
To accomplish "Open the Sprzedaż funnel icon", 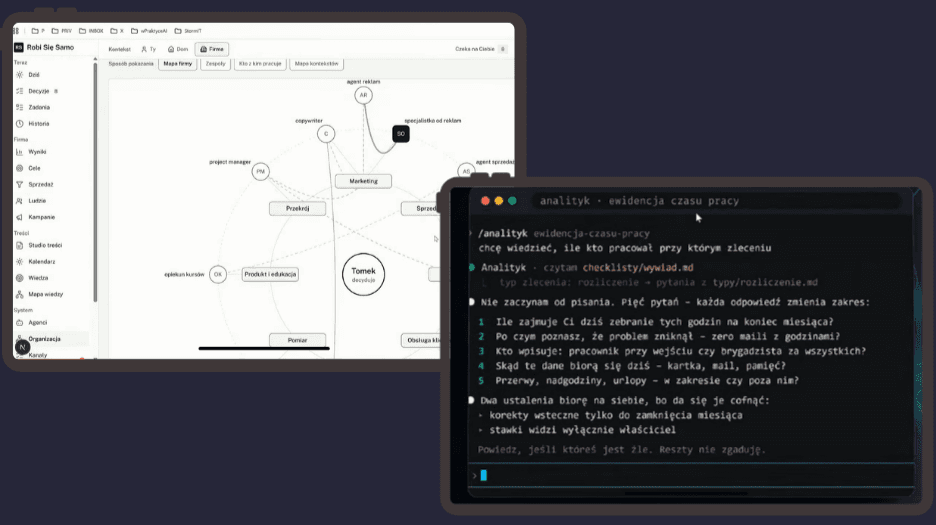I will coord(20,185).
